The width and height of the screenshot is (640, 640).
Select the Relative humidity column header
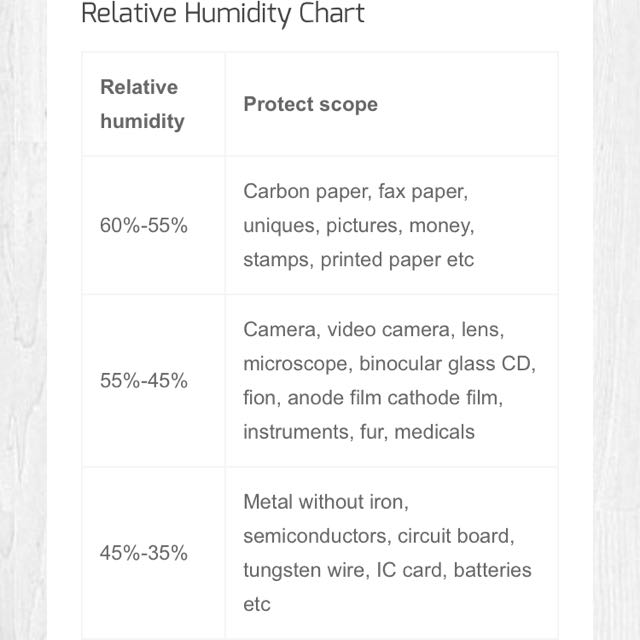tap(142, 104)
